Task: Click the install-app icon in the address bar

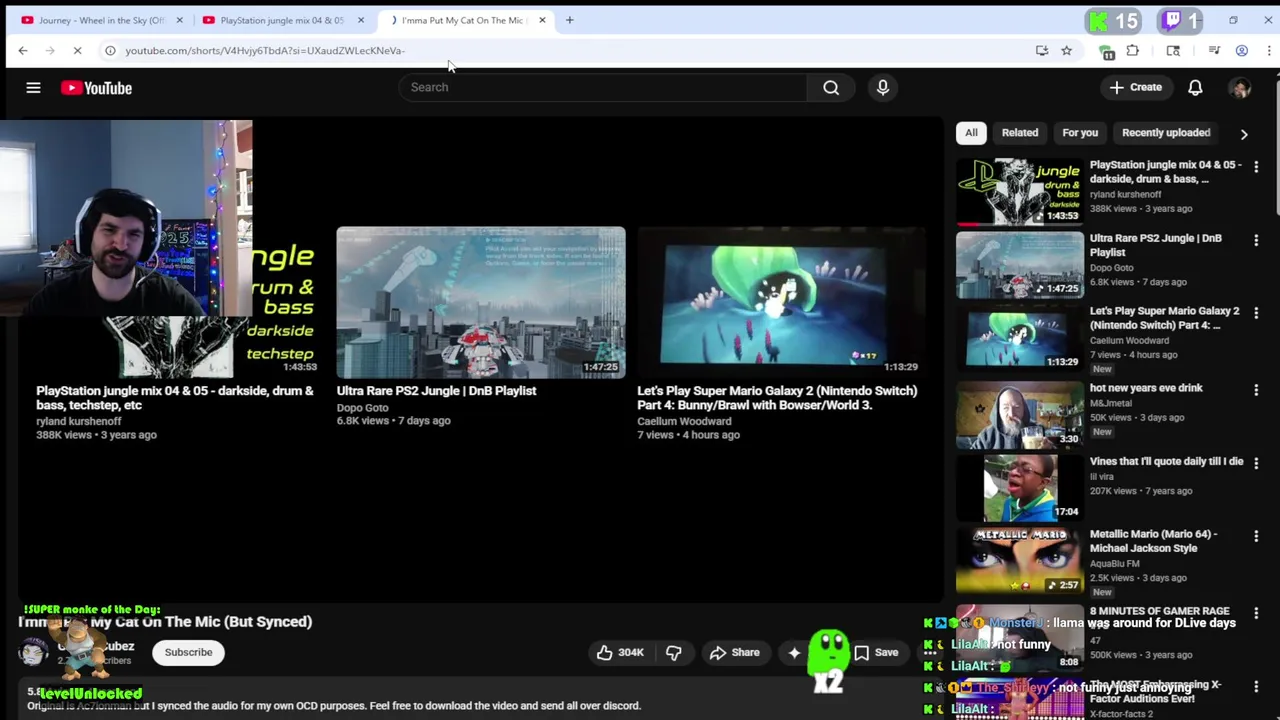Action: pyautogui.click(x=1042, y=50)
